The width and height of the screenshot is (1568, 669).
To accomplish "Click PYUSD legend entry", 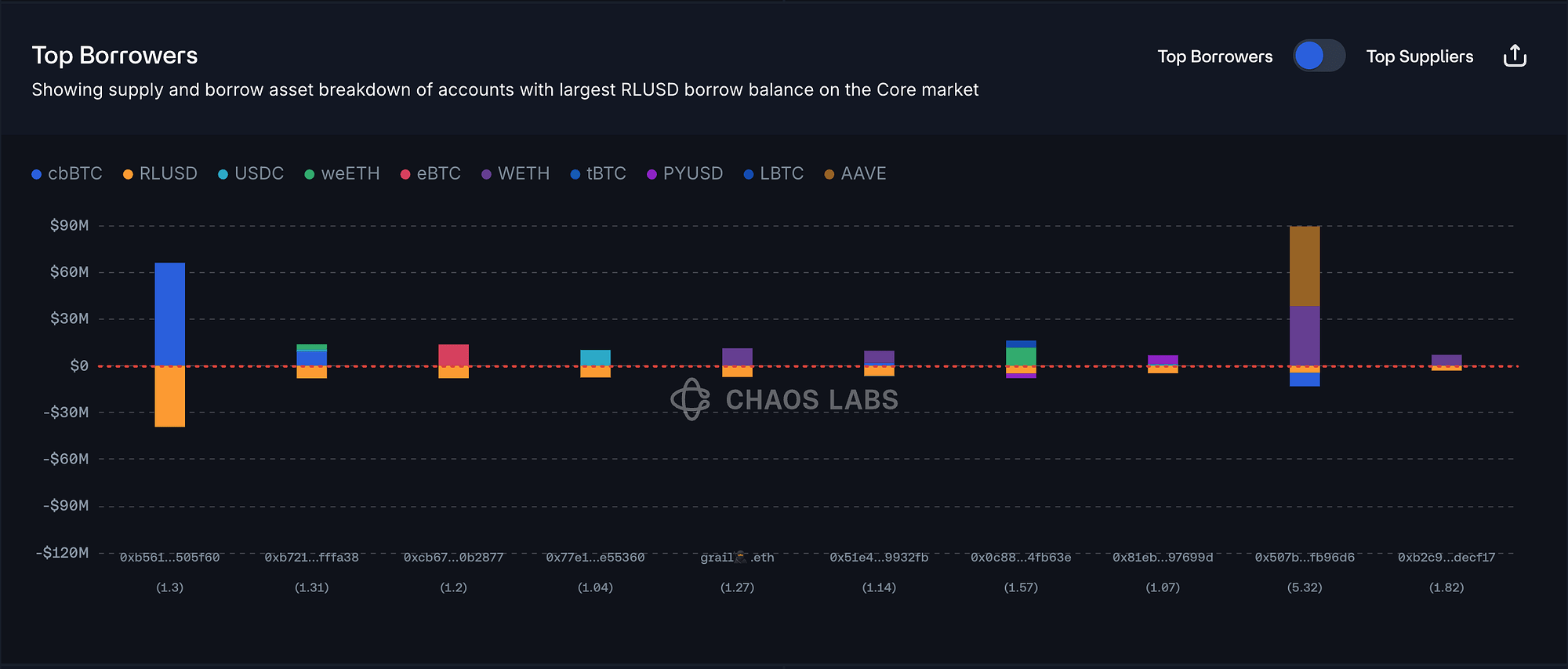I will (684, 173).
